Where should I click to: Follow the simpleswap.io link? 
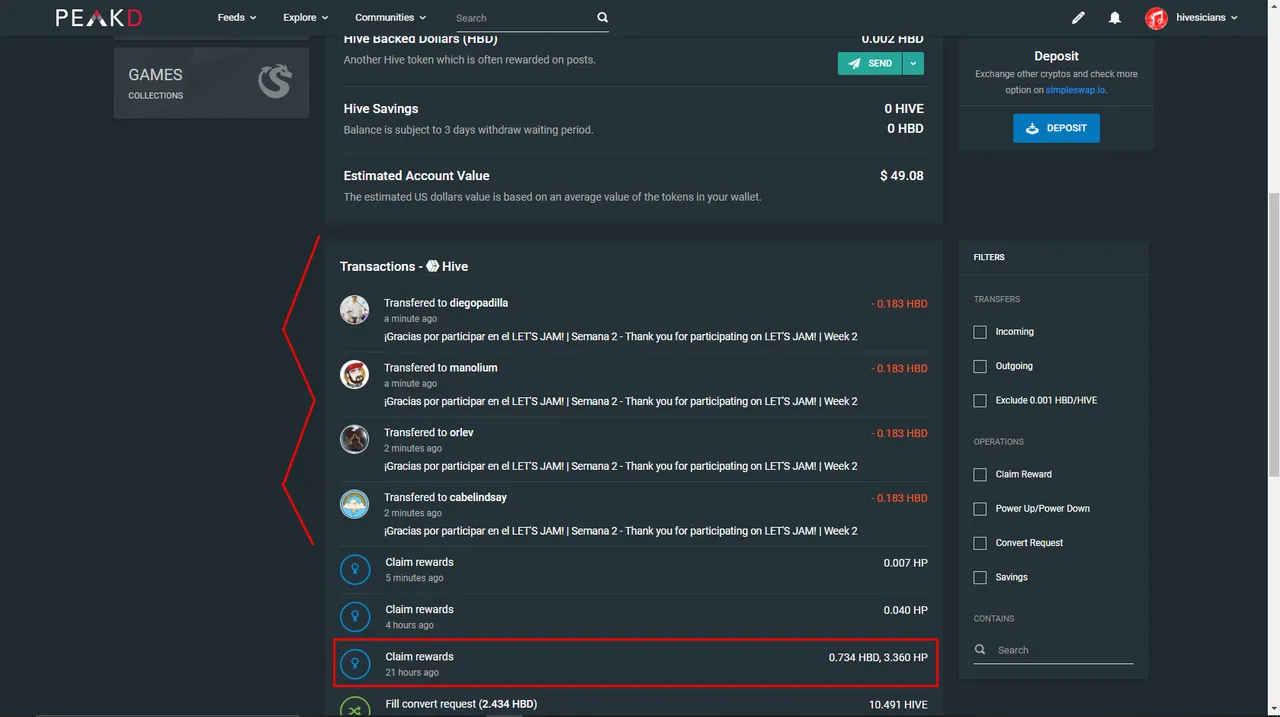point(1075,90)
